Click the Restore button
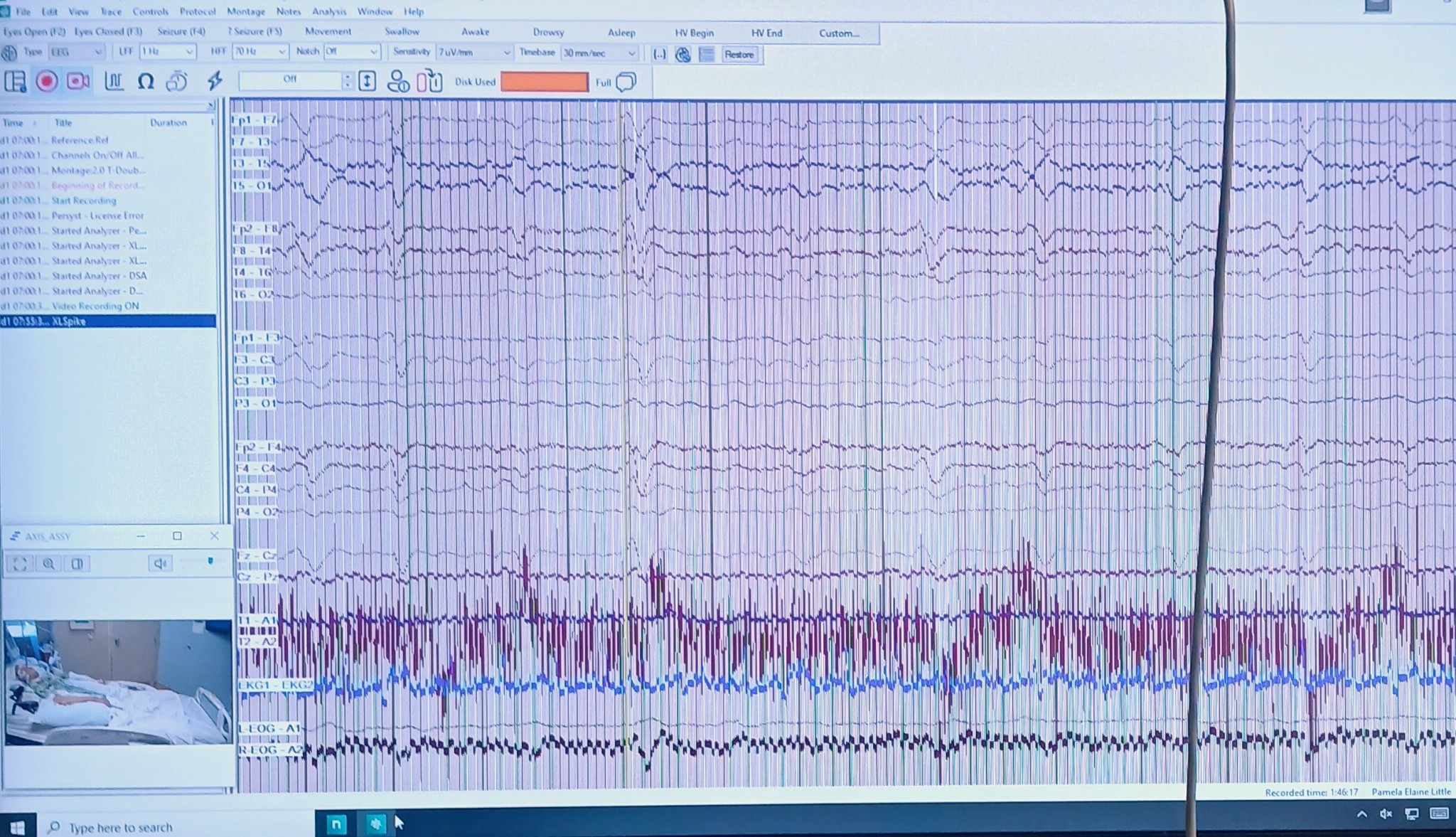 (739, 55)
